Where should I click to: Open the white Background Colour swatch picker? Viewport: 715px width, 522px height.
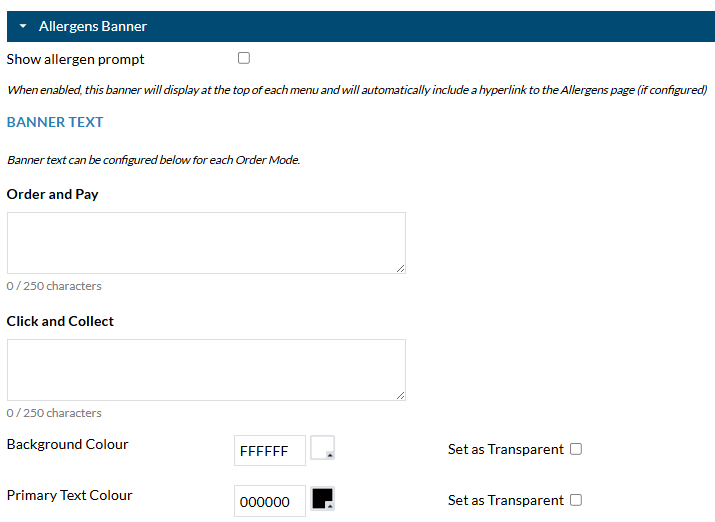click(322, 448)
